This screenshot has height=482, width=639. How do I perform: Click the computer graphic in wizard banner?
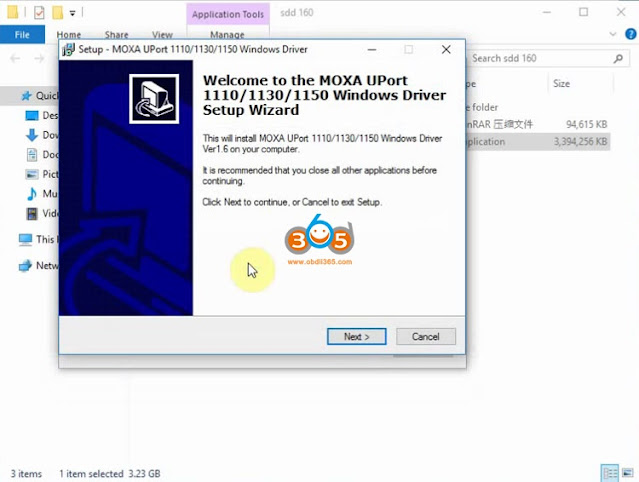tap(154, 99)
